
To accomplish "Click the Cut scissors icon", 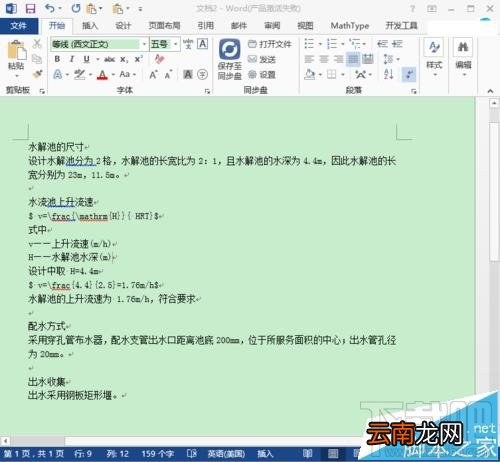I will [x=37, y=44].
